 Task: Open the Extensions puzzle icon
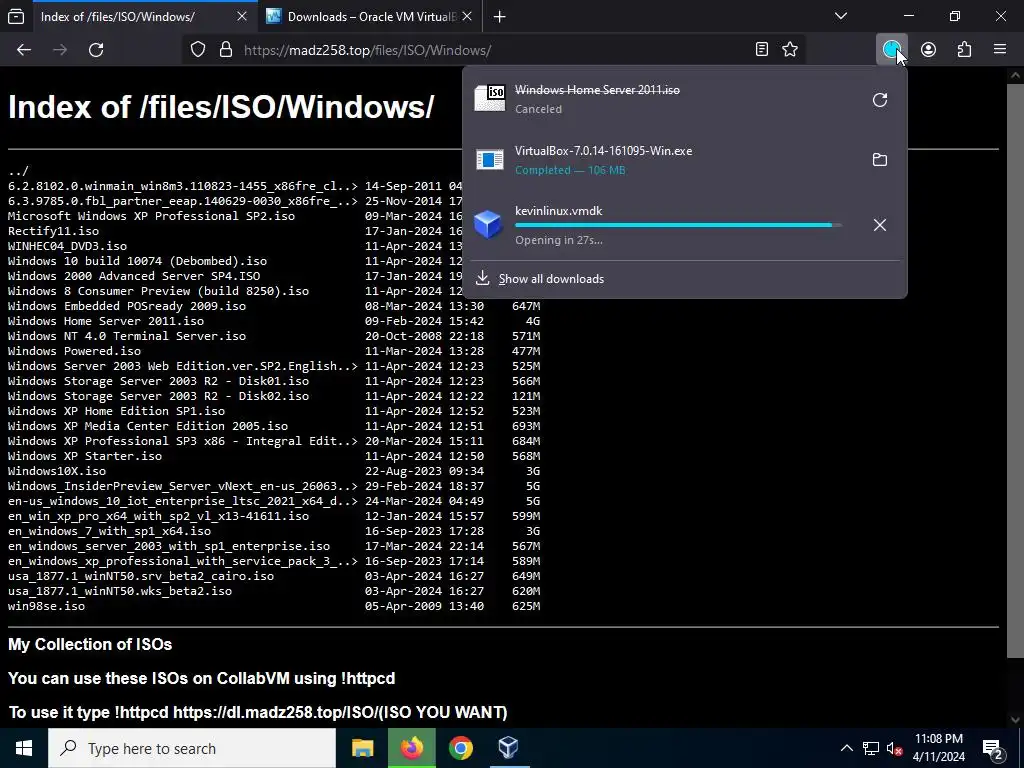click(x=964, y=50)
